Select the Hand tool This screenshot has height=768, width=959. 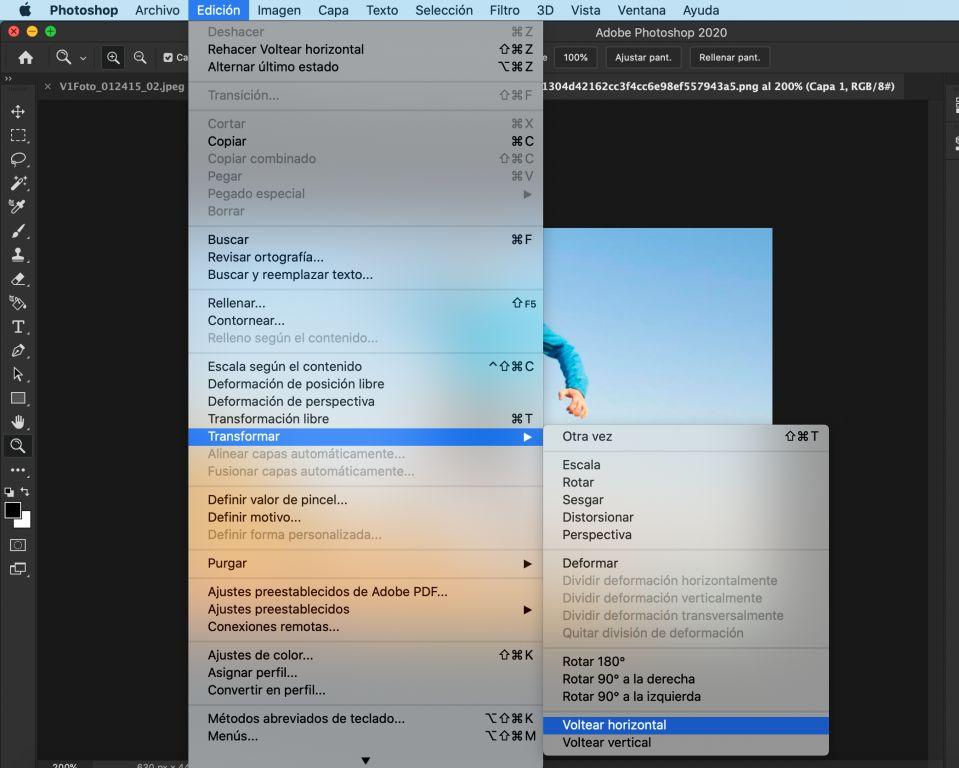[18, 422]
